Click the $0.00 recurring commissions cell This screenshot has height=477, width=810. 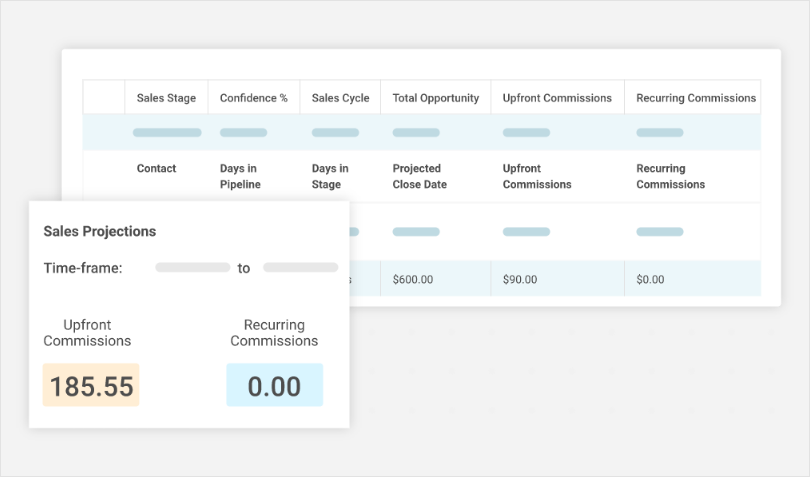click(x=692, y=279)
